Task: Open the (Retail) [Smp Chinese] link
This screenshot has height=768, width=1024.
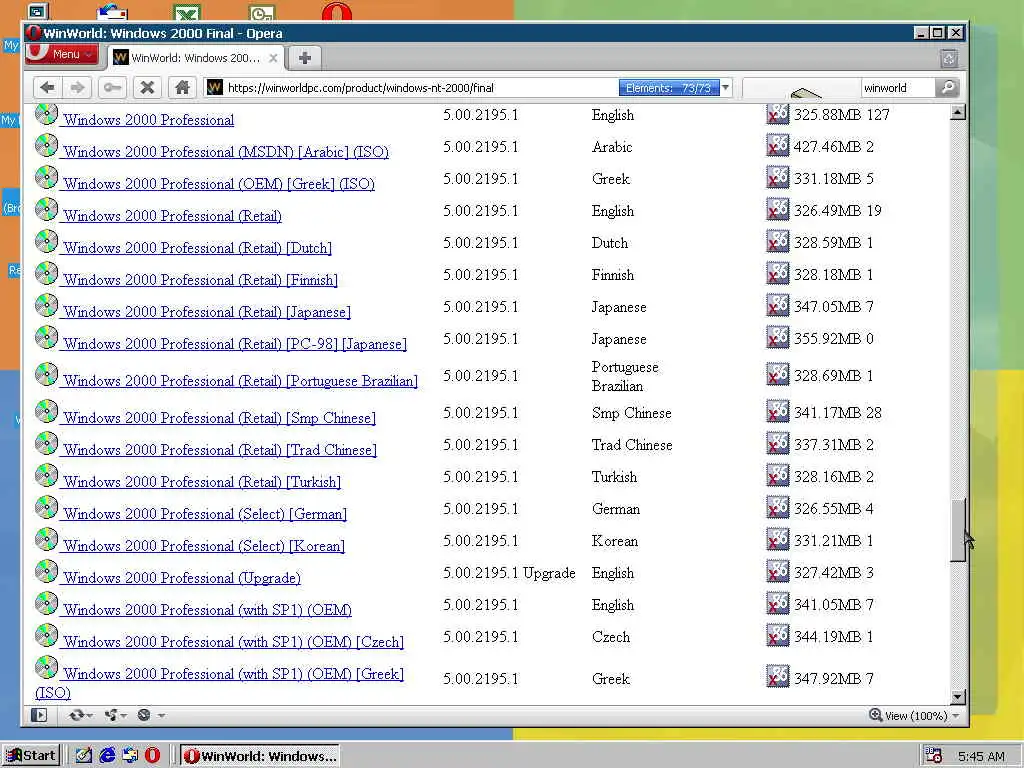Action: point(219,418)
